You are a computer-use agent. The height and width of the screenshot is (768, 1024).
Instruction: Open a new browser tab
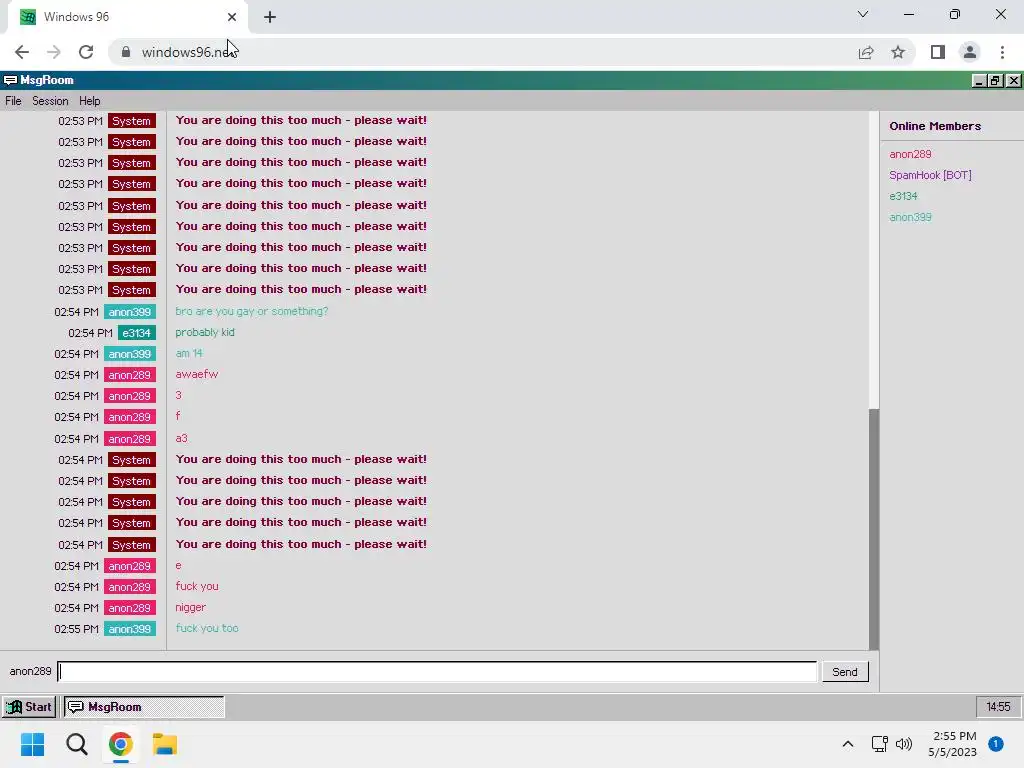click(x=270, y=17)
